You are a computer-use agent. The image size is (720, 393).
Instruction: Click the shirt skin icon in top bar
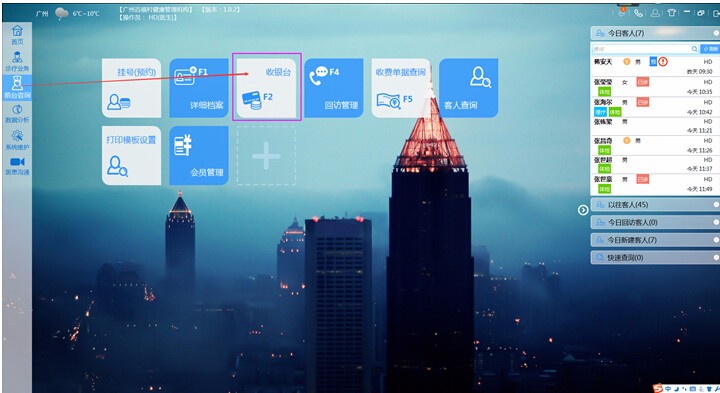(x=671, y=13)
